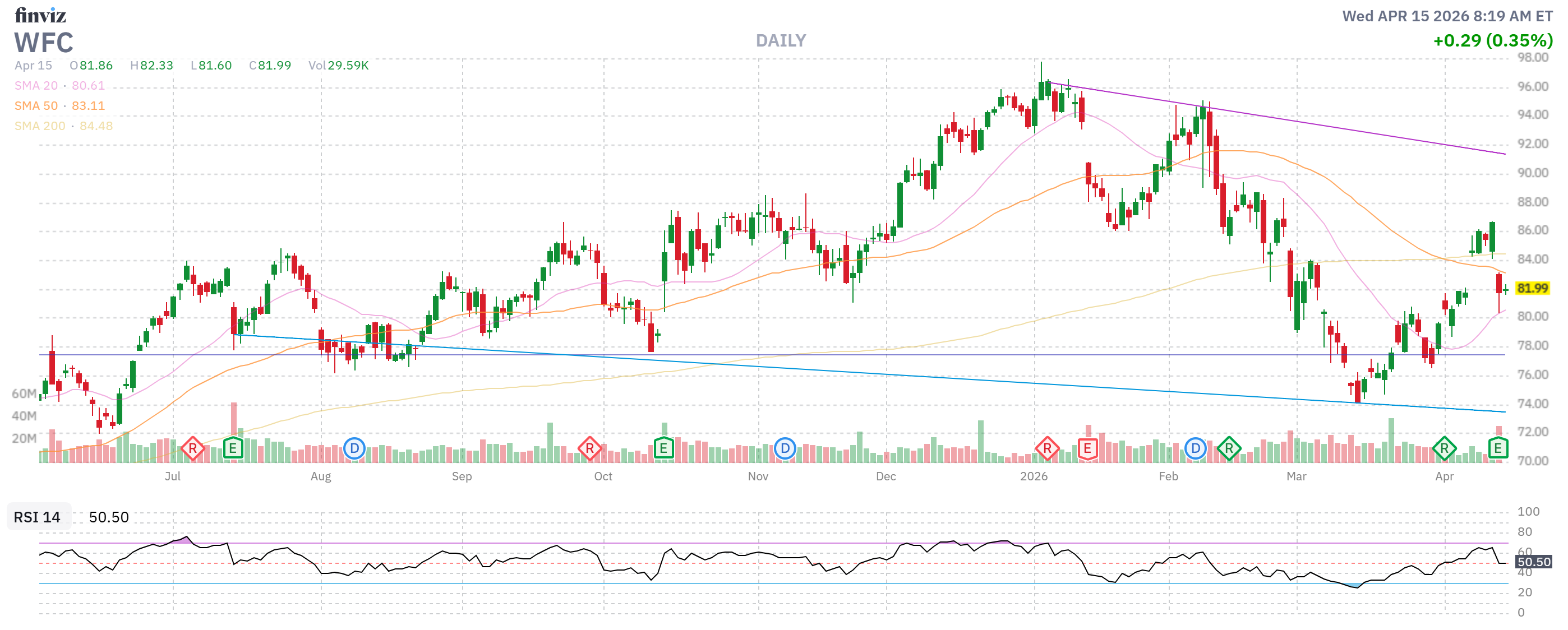Click the red R marker at 2026
The width and height of the screenshot is (1568, 630).
click(1047, 449)
